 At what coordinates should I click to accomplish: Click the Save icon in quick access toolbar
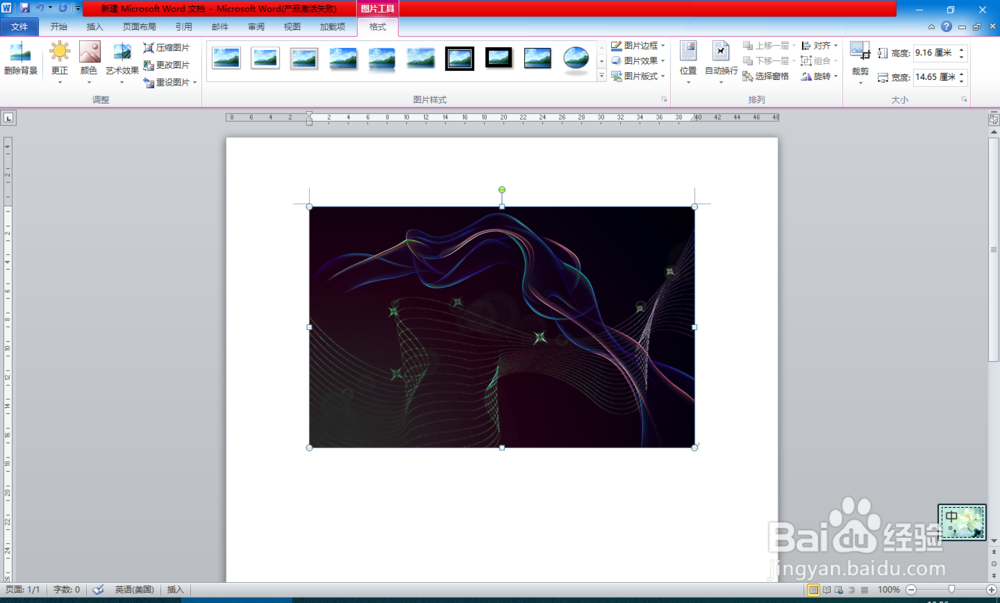click(x=25, y=8)
